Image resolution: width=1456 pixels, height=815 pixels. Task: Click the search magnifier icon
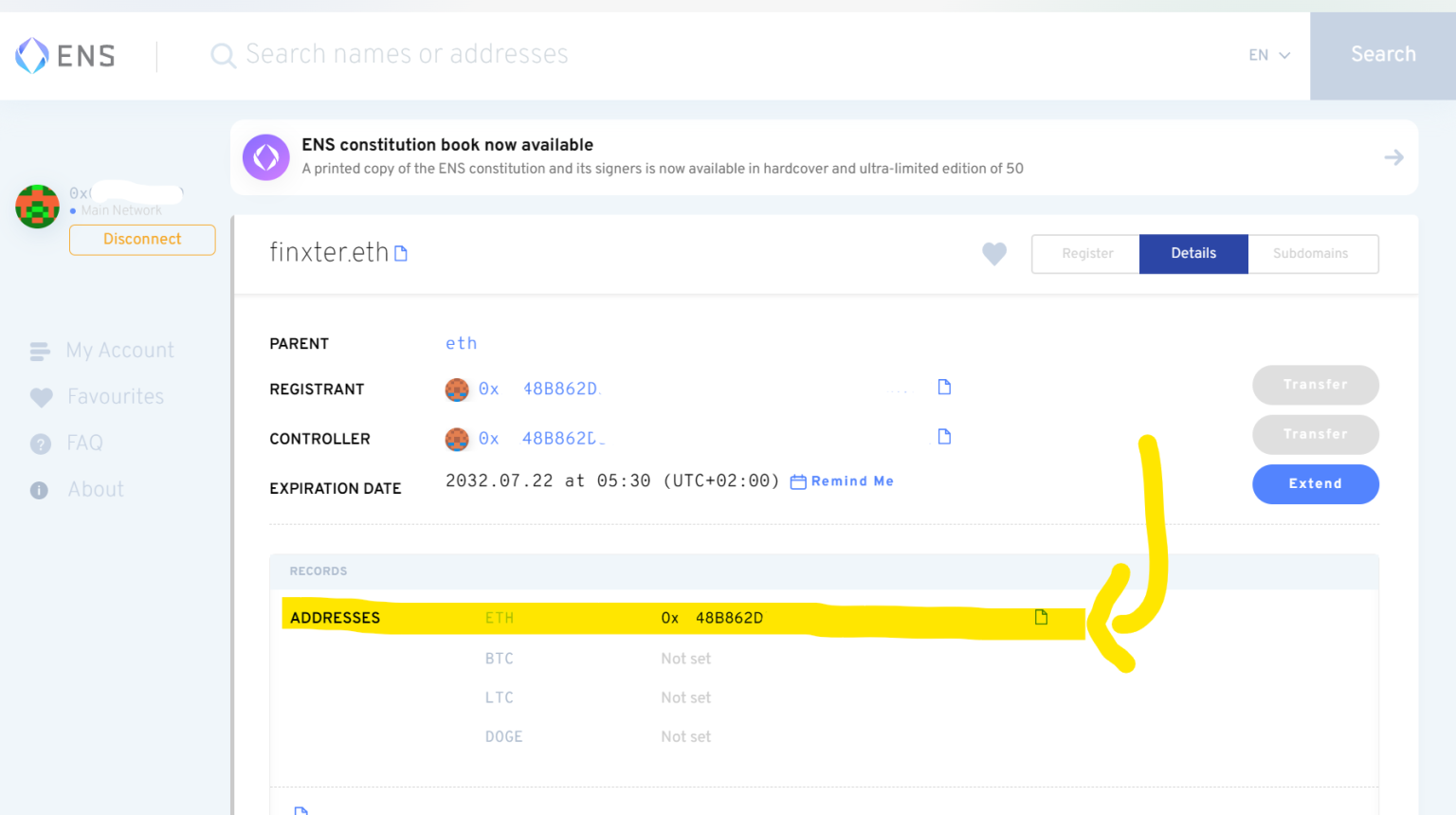223,56
